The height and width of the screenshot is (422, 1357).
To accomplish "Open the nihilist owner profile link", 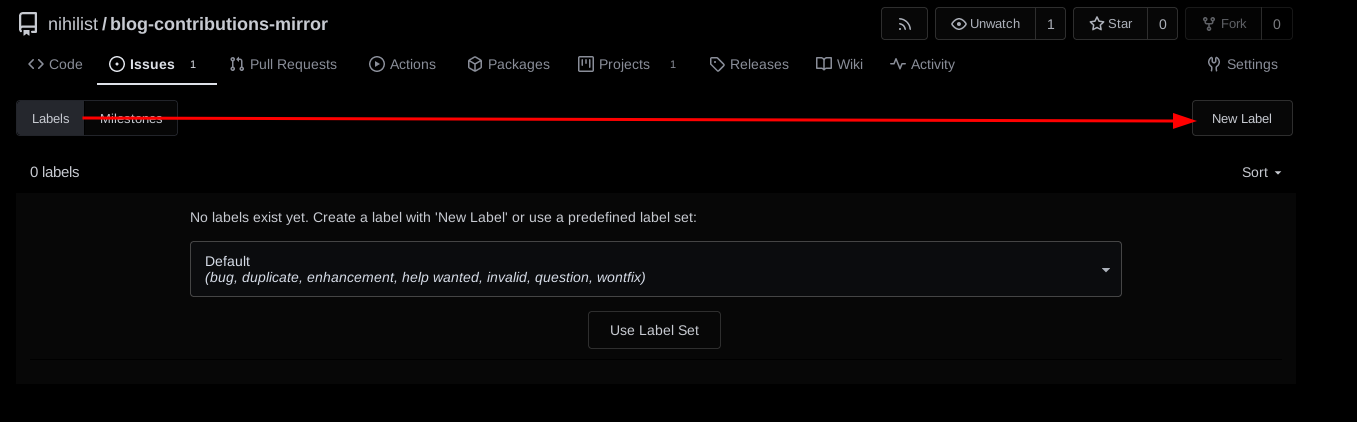I will point(73,24).
